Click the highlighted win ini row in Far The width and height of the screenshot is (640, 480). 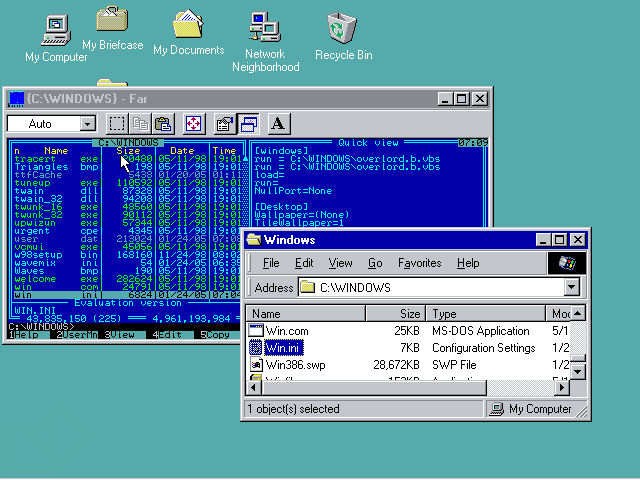(127, 295)
